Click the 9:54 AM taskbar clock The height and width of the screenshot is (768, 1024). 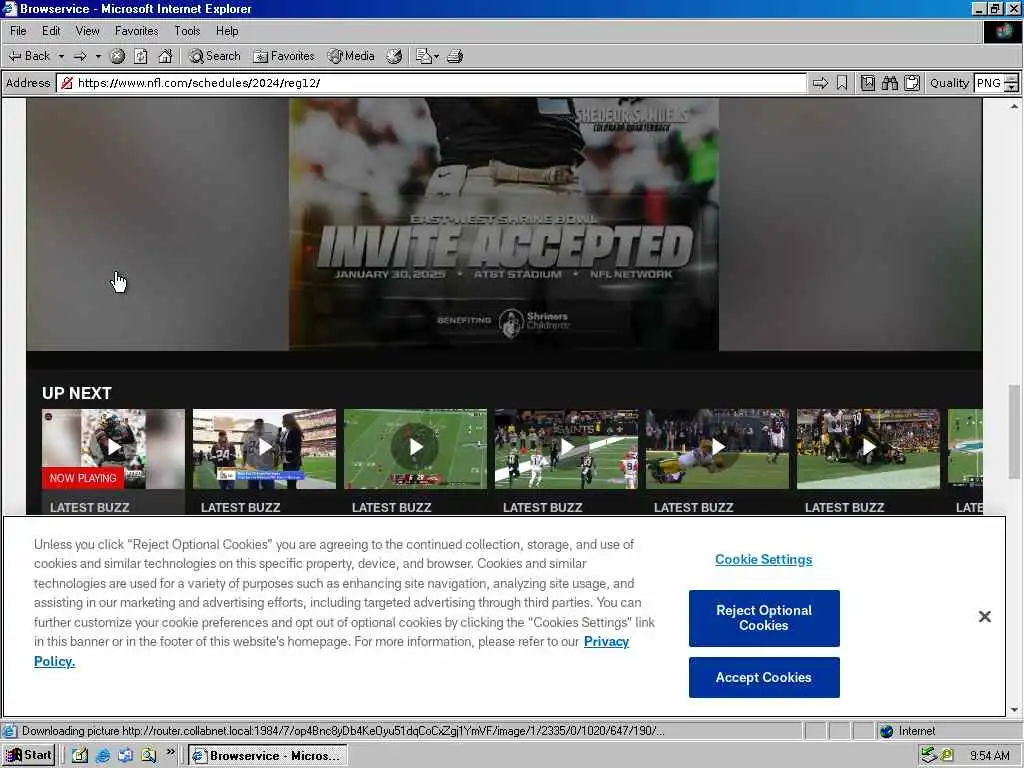coord(989,756)
